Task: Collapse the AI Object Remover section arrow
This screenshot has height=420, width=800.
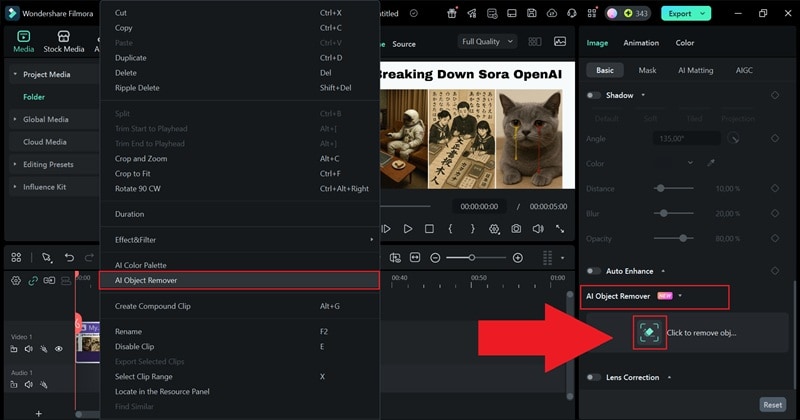Action: click(680, 295)
